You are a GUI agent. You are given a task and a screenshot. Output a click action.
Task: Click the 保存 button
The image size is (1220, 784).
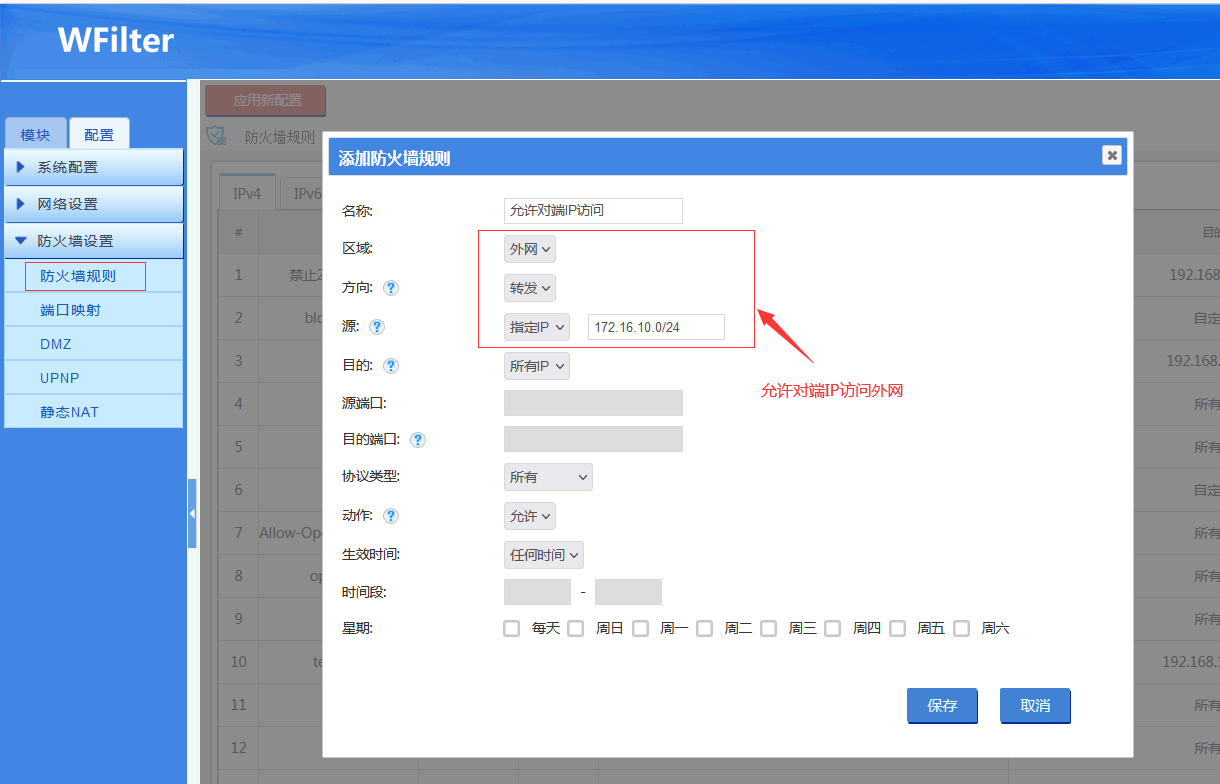click(x=942, y=705)
